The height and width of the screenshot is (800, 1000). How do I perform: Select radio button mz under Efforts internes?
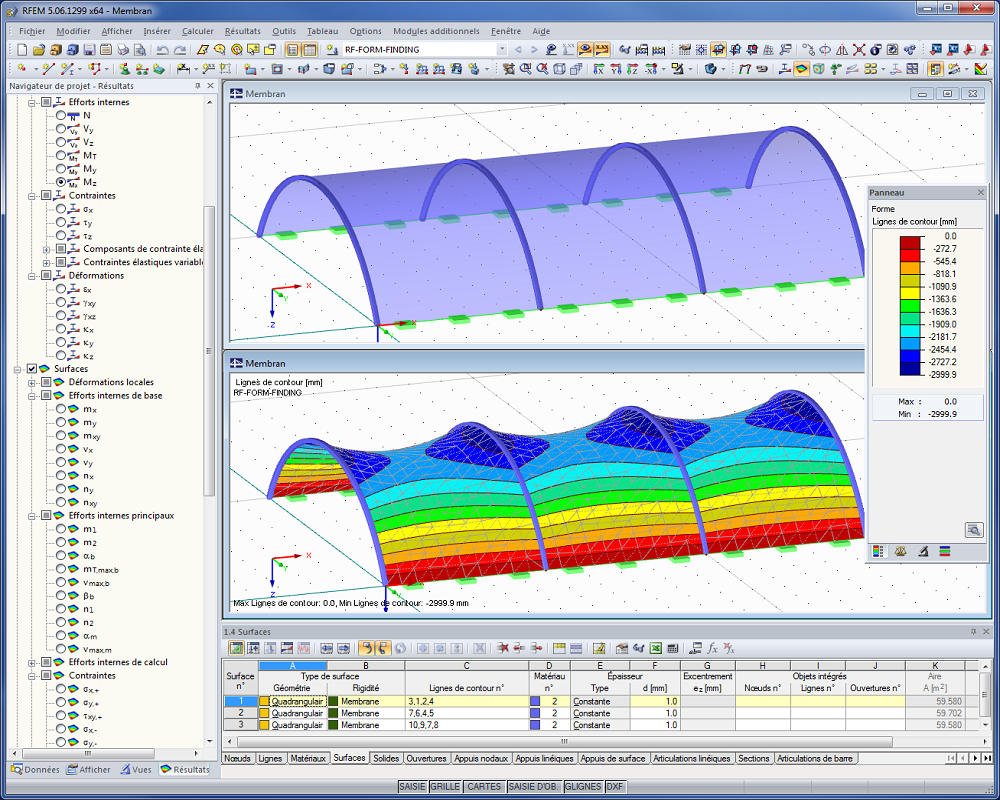tap(60, 182)
